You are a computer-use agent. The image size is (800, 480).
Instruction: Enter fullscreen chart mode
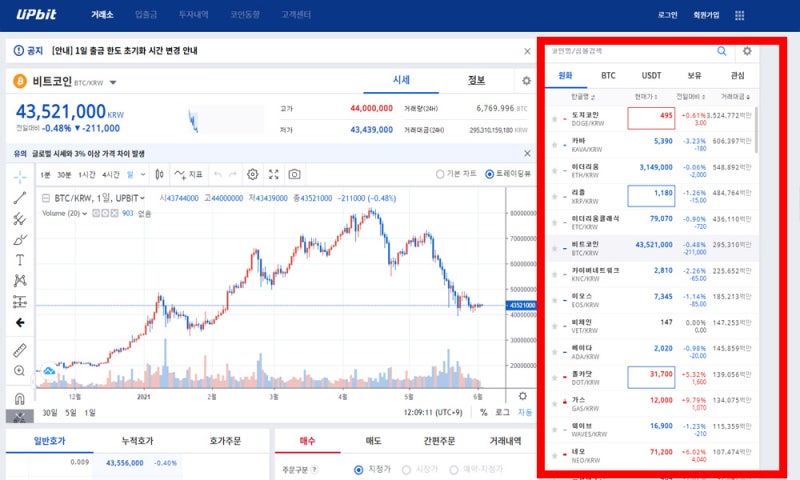coord(273,174)
